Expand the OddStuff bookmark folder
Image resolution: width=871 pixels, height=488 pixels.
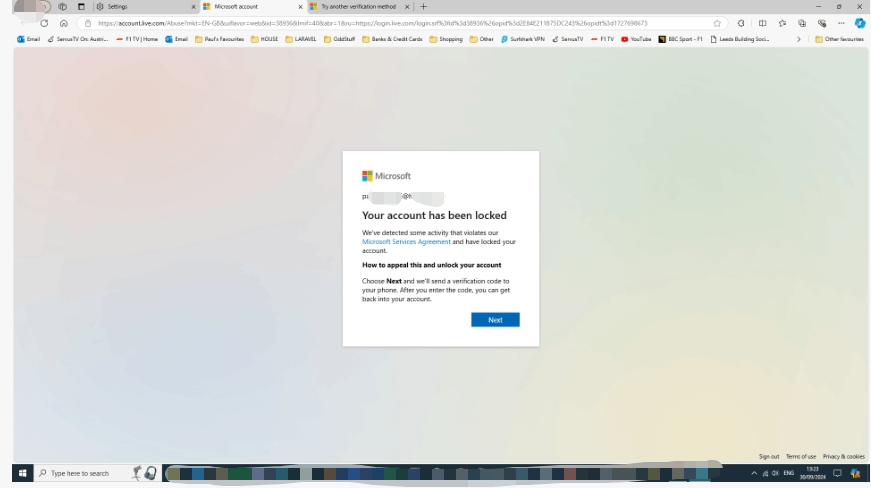click(x=339, y=39)
